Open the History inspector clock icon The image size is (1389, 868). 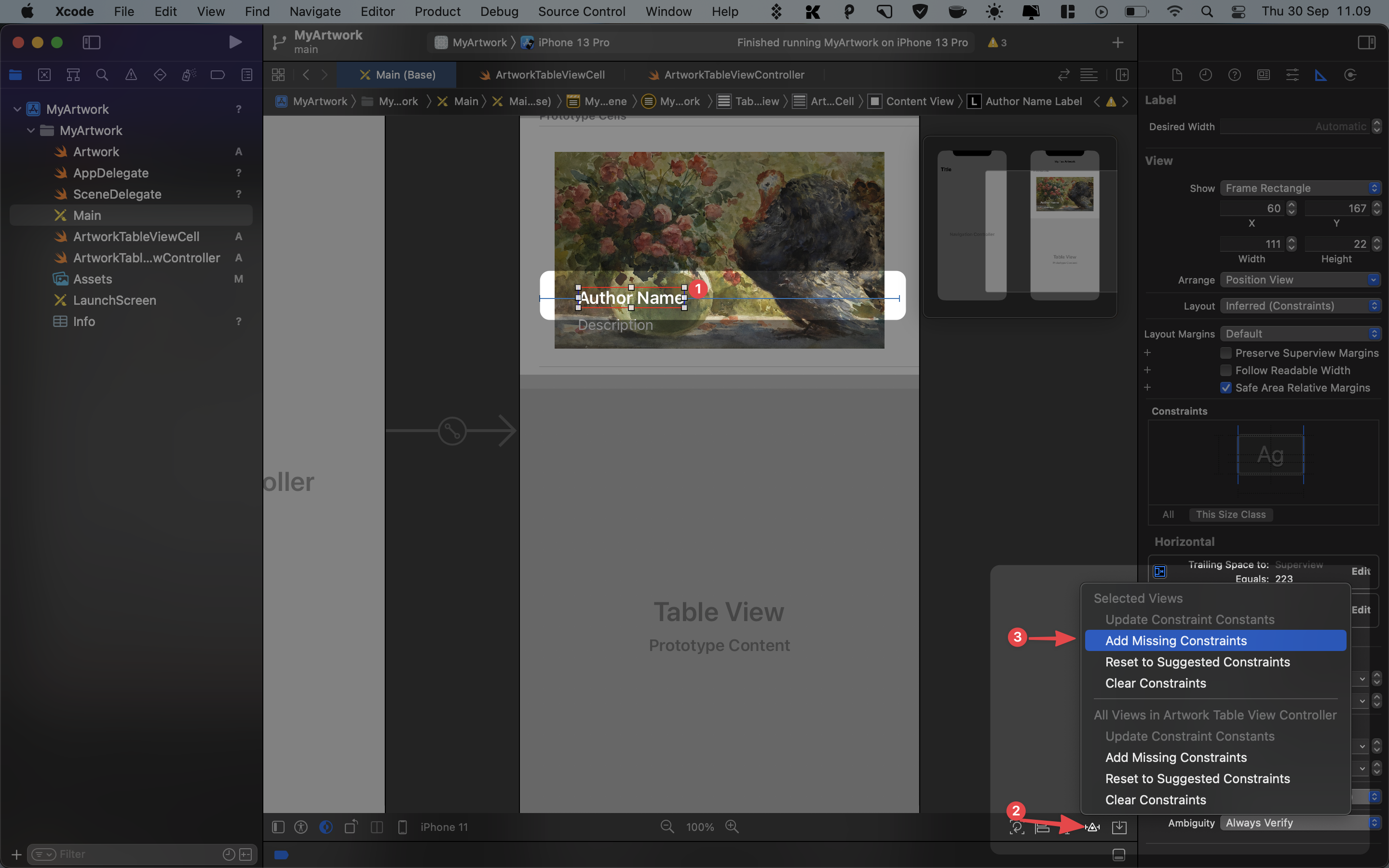[x=1205, y=75]
